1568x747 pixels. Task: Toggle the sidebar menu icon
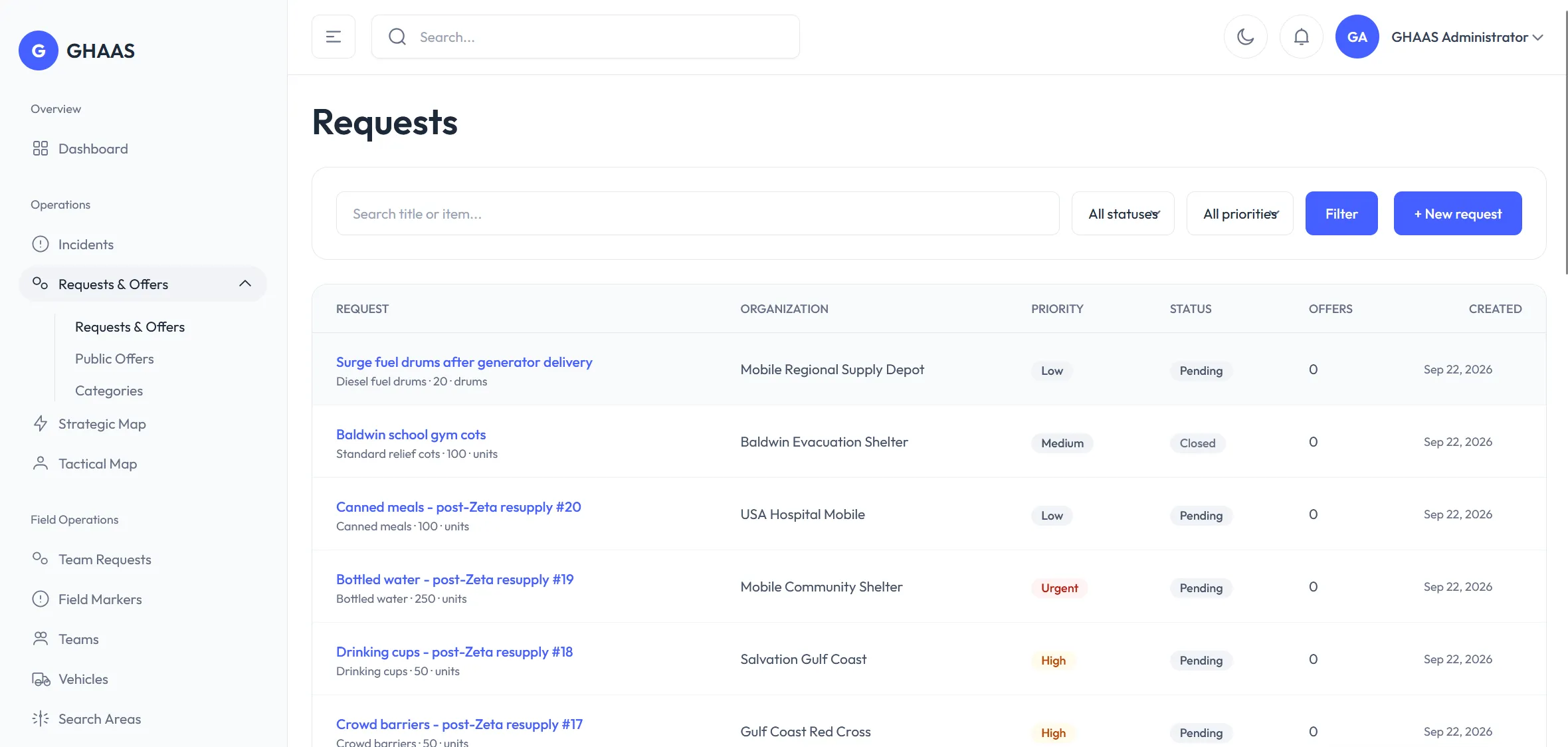334,37
